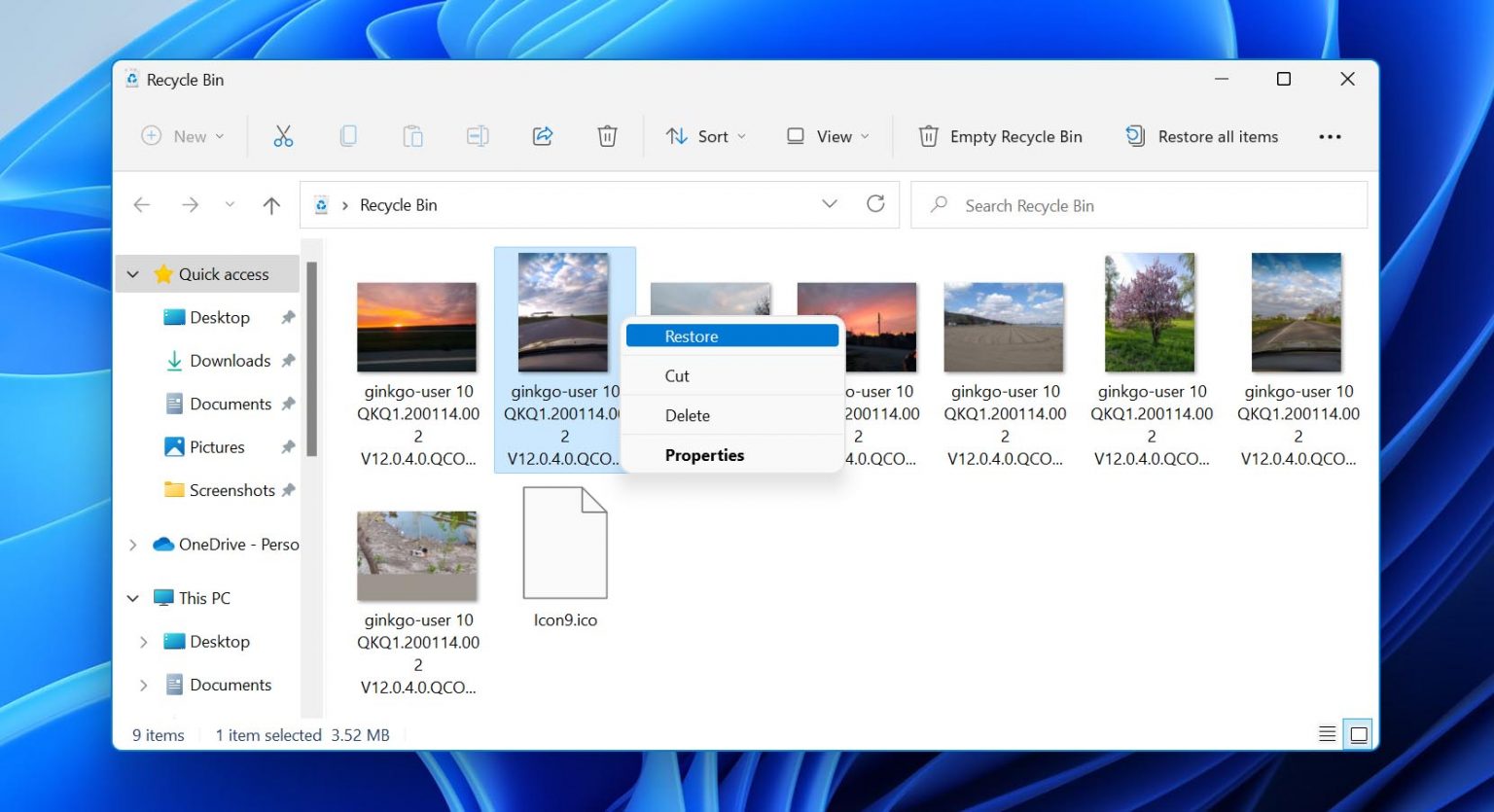
Task: Click the New button
Action: point(183,136)
